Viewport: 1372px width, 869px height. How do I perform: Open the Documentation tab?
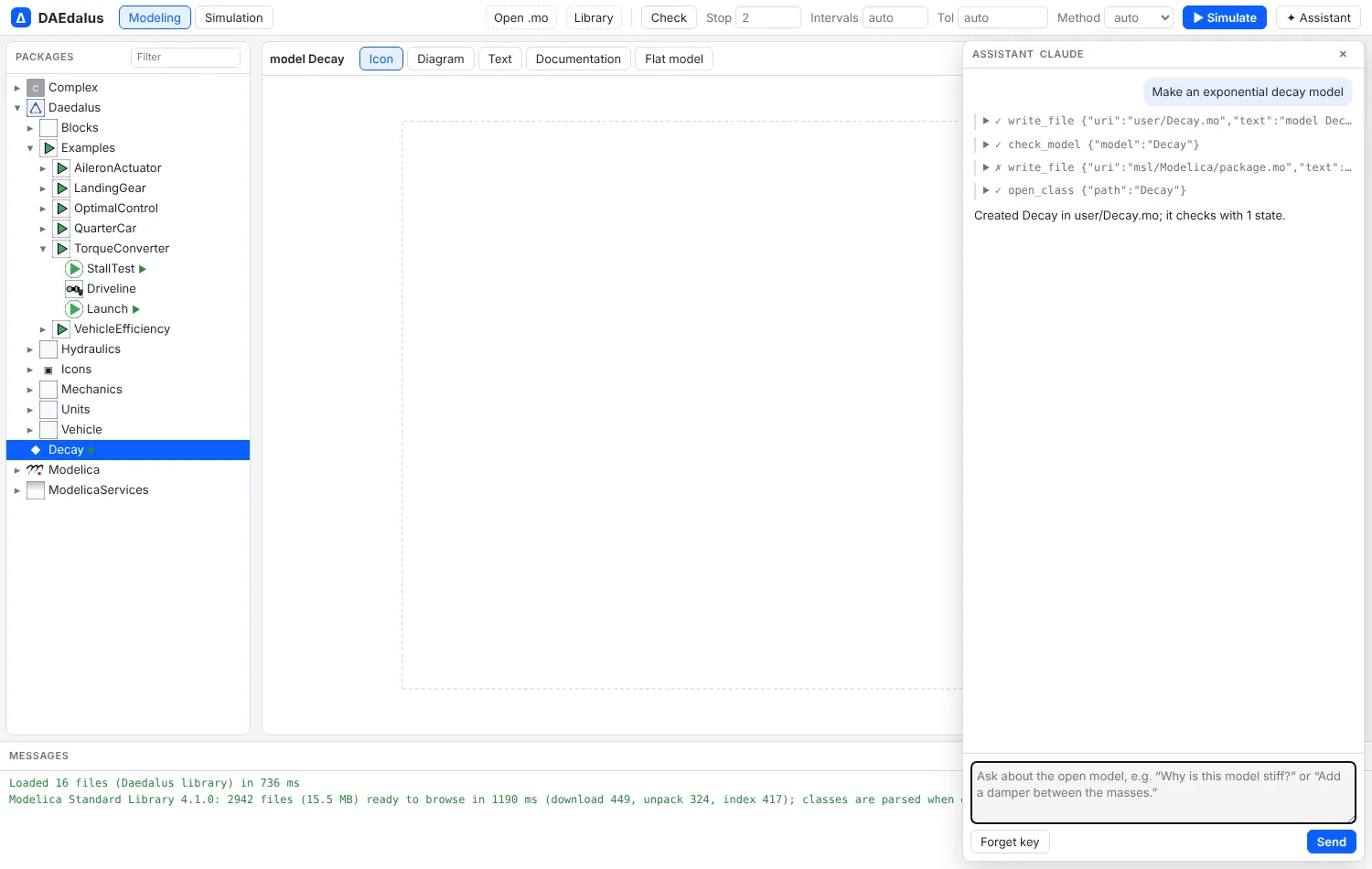[578, 59]
